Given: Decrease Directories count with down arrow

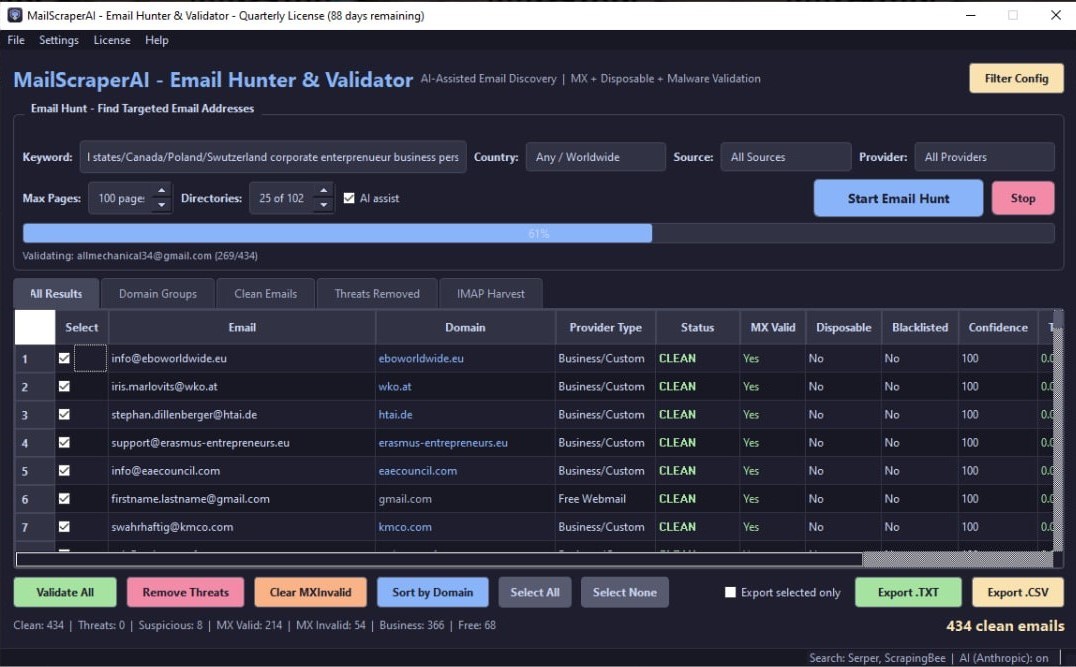Looking at the screenshot, I should (323, 205).
